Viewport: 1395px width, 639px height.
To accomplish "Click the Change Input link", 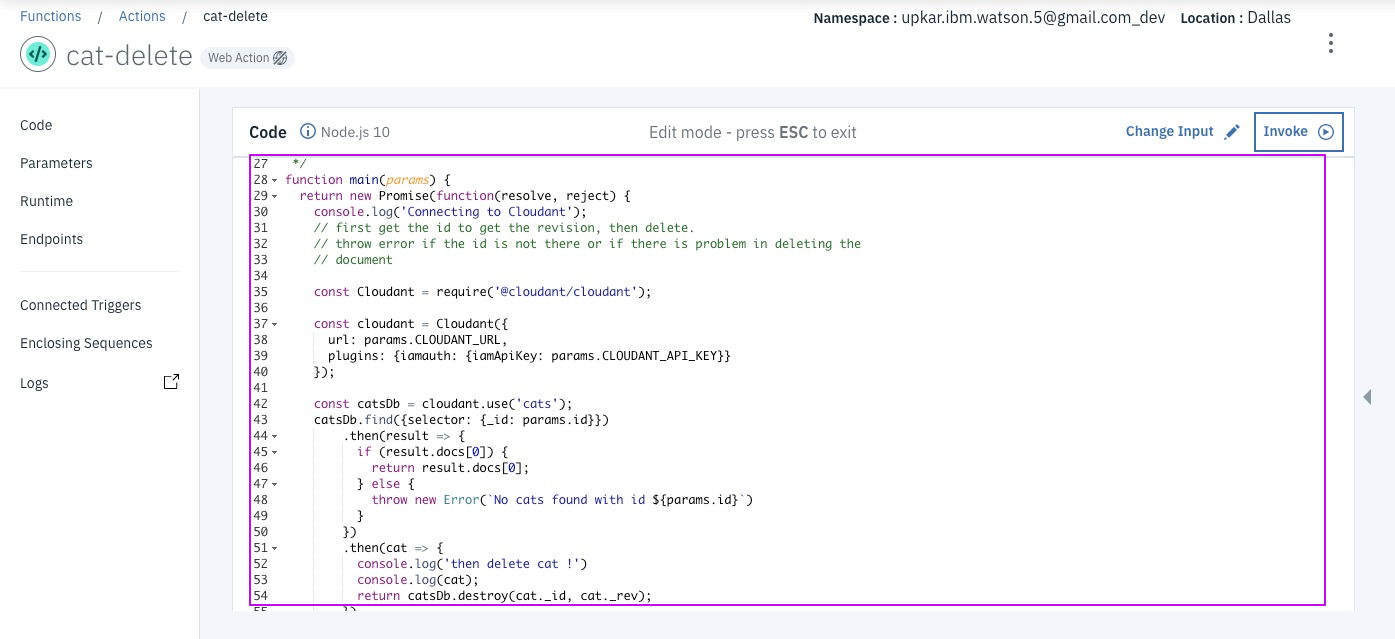I will tap(1169, 132).
